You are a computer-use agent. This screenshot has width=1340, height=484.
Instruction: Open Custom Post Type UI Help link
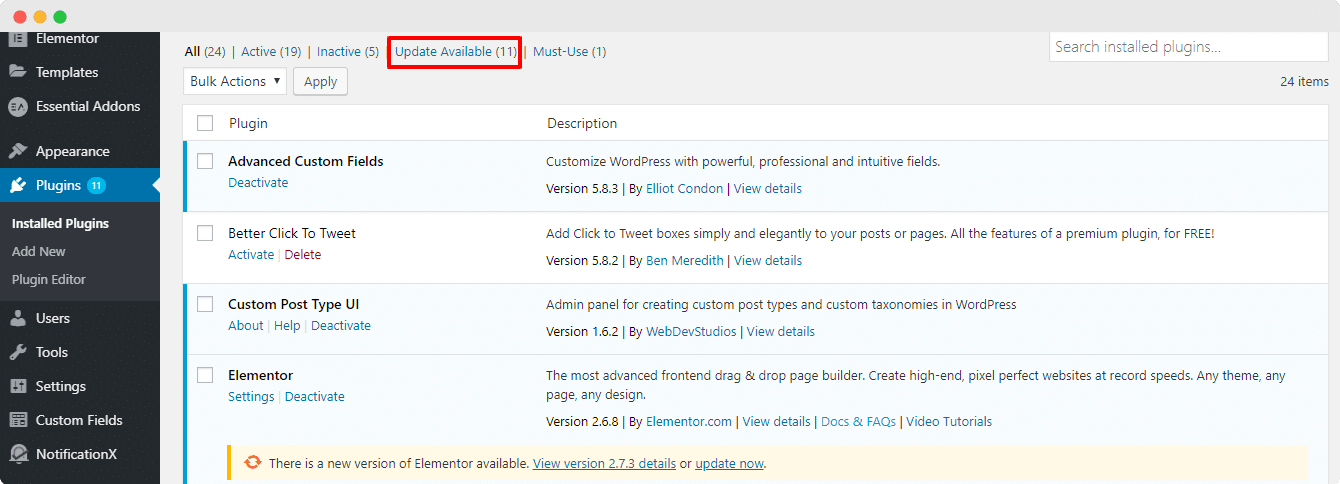tap(287, 326)
